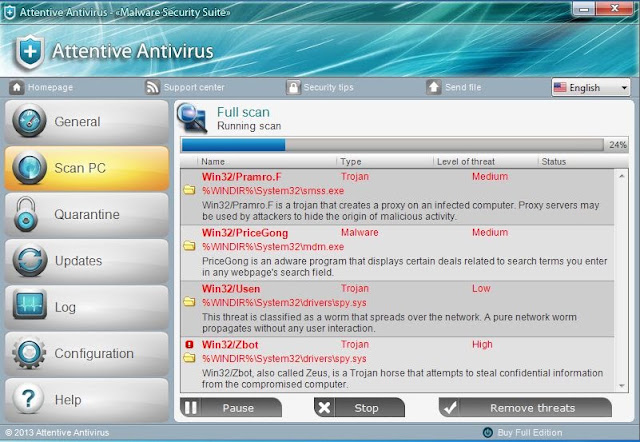Viewport: 640px width, 442px height.
Task: Click the Attentive Antivirus shield logo
Action: [x=30, y=52]
